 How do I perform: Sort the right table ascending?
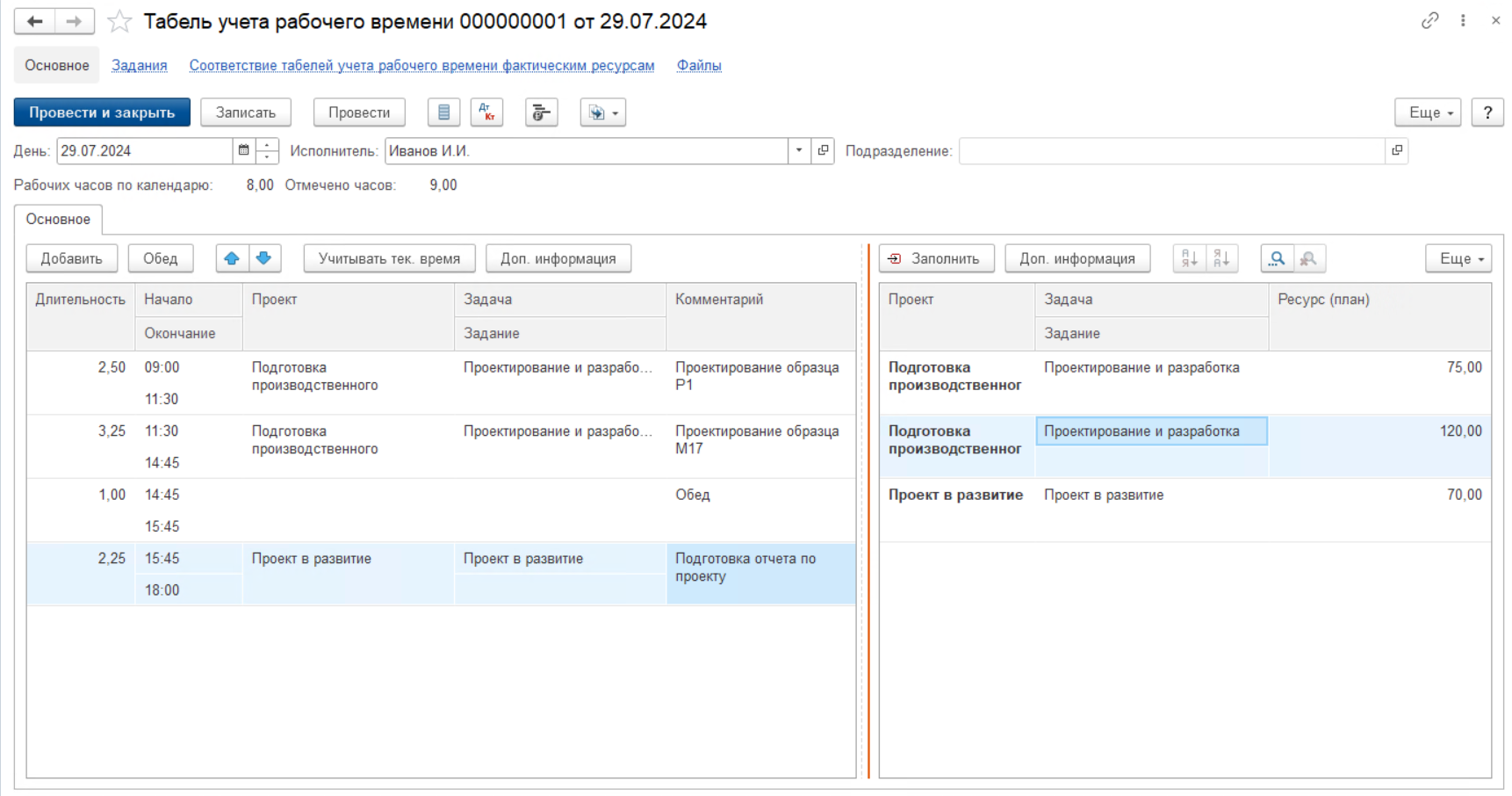[1189, 258]
